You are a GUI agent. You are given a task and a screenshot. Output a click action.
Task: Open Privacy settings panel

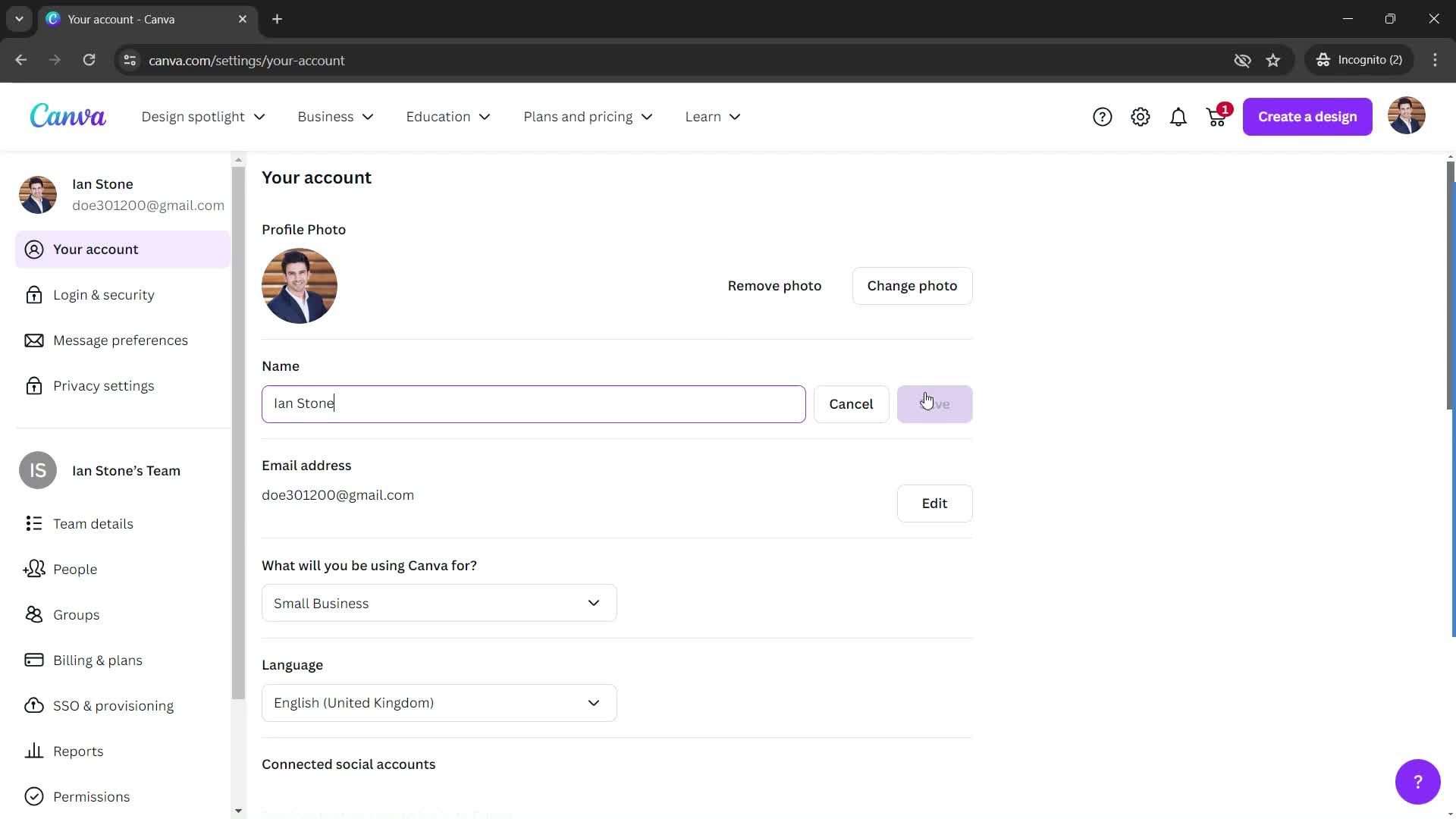(x=103, y=385)
